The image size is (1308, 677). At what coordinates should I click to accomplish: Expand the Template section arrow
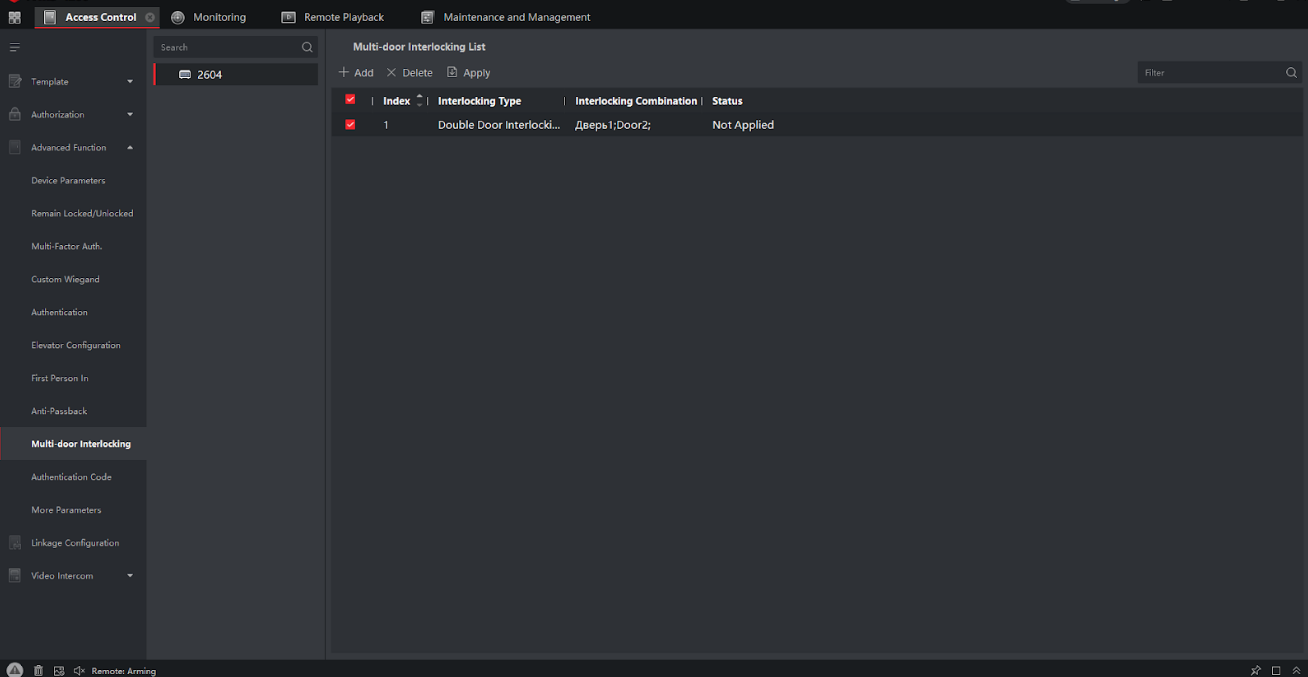pos(130,82)
